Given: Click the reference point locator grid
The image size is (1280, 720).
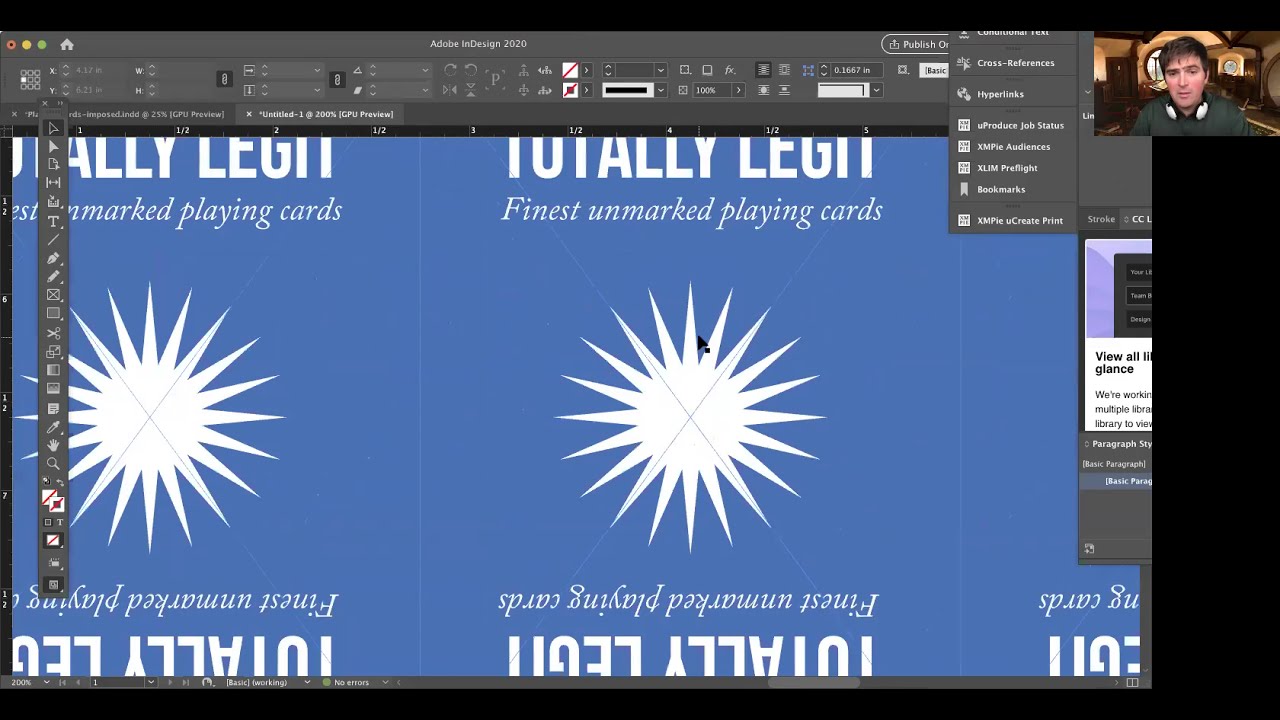Looking at the screenshot, I should [30, 80].
